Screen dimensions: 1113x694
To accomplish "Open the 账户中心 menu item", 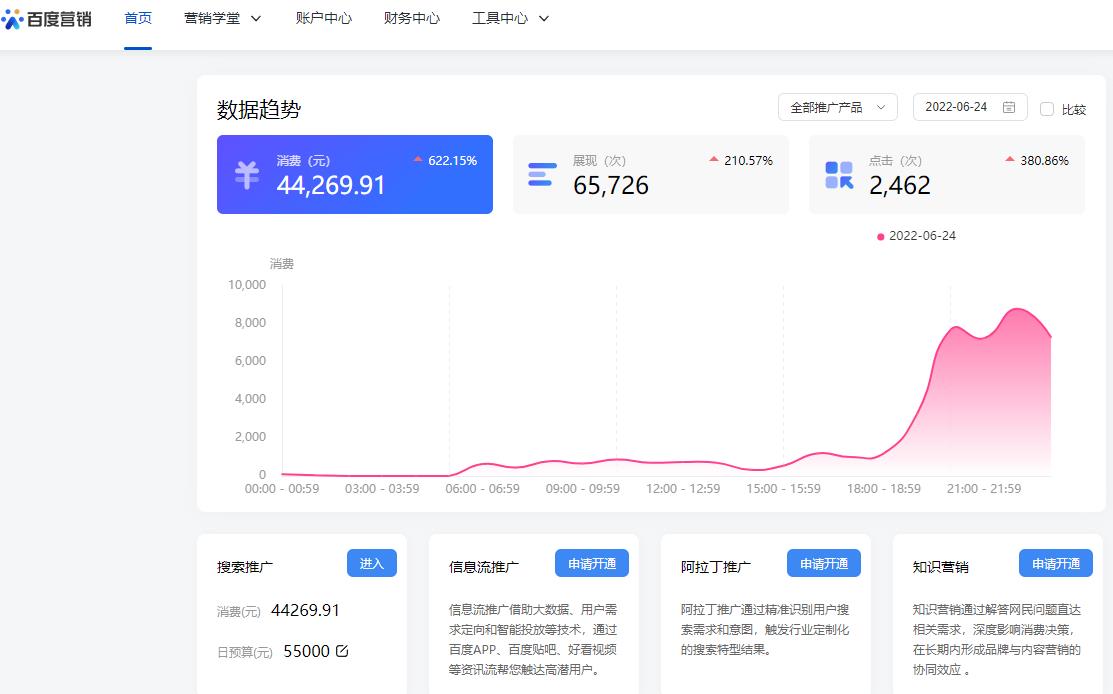I will click(323, 17).
